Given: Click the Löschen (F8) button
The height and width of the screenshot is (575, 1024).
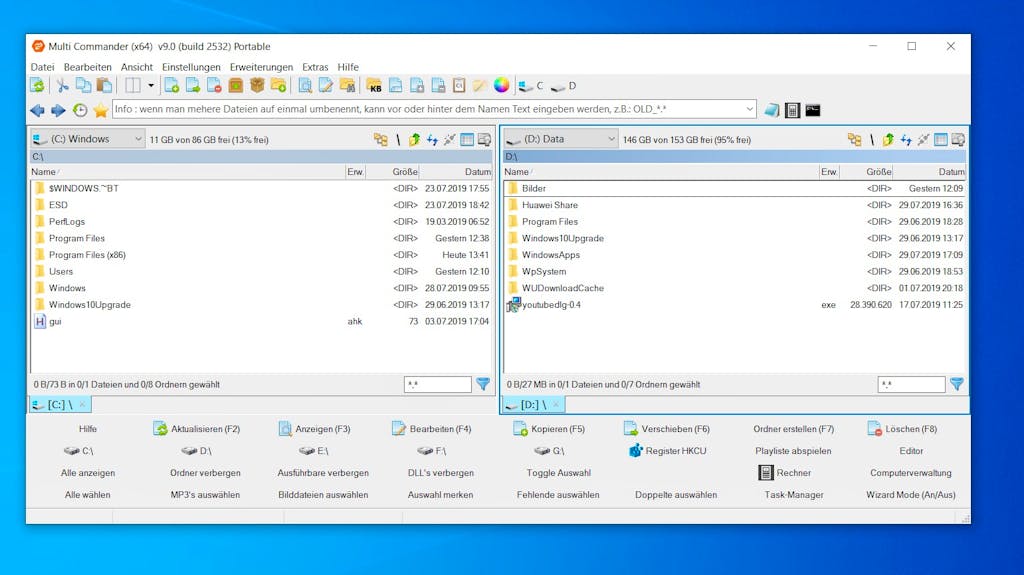Looking at the screenshot, I should (x=902, y=429).
